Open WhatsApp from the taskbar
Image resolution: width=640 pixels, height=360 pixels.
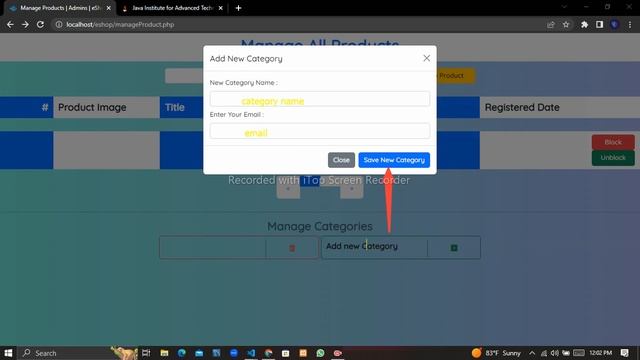[x=320, y=353]
